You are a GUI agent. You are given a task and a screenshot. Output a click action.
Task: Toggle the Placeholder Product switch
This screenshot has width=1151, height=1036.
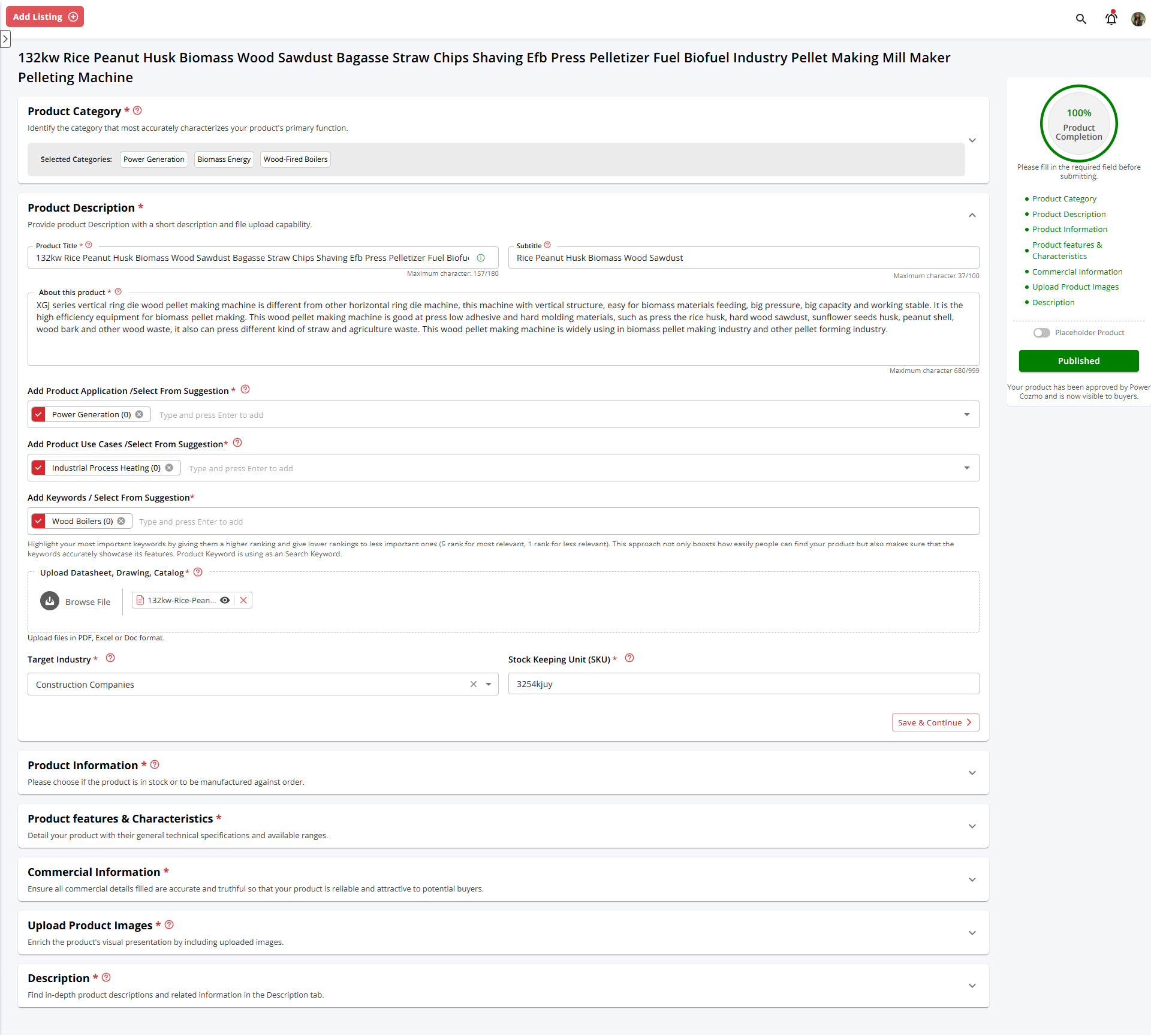click(x=1041, y=333)
